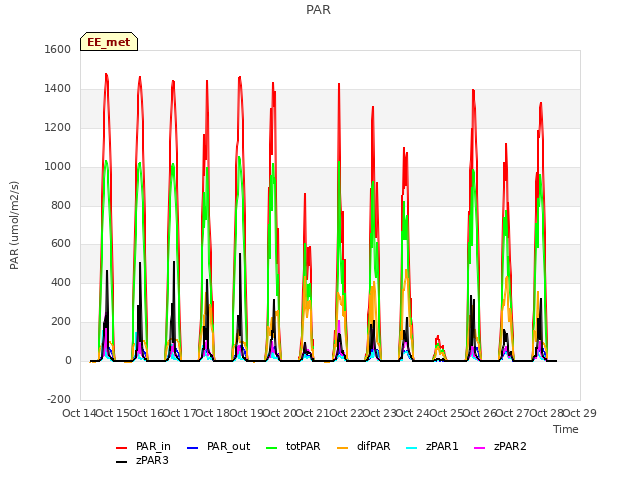Select the PAR_out legend label
640x480 pixels.
[228, 447]
